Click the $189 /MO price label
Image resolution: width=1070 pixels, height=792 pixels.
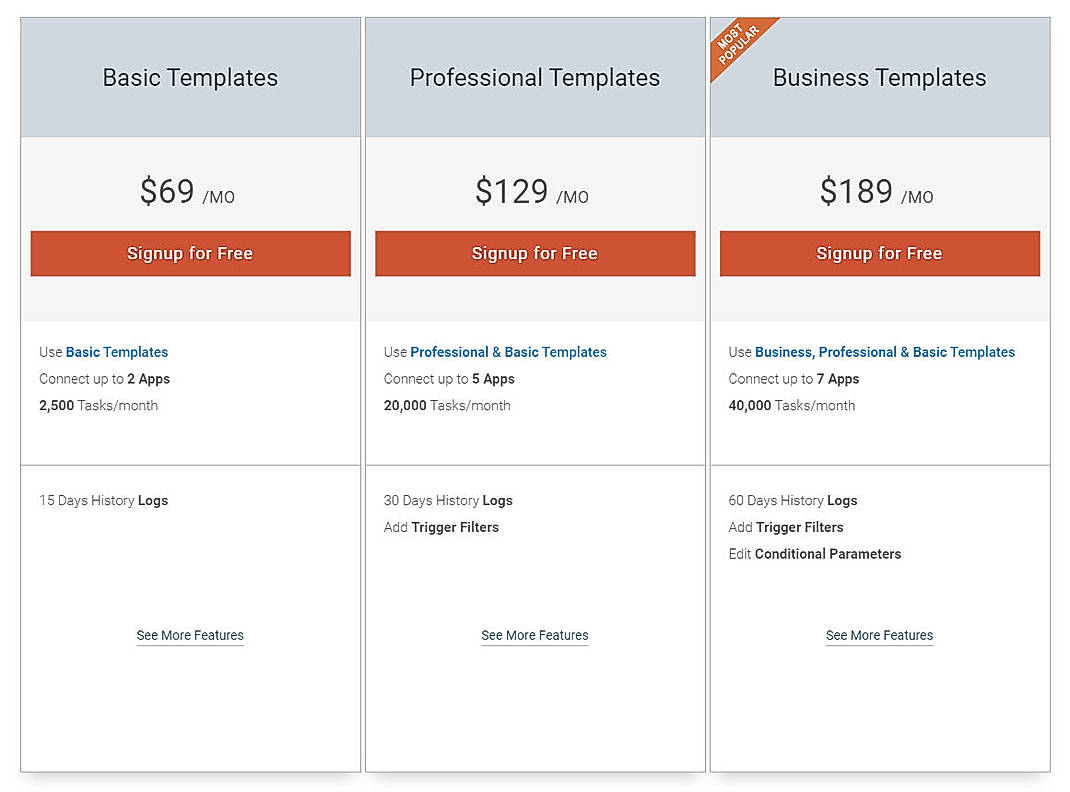pyautogui.click(x=878, y=192)
